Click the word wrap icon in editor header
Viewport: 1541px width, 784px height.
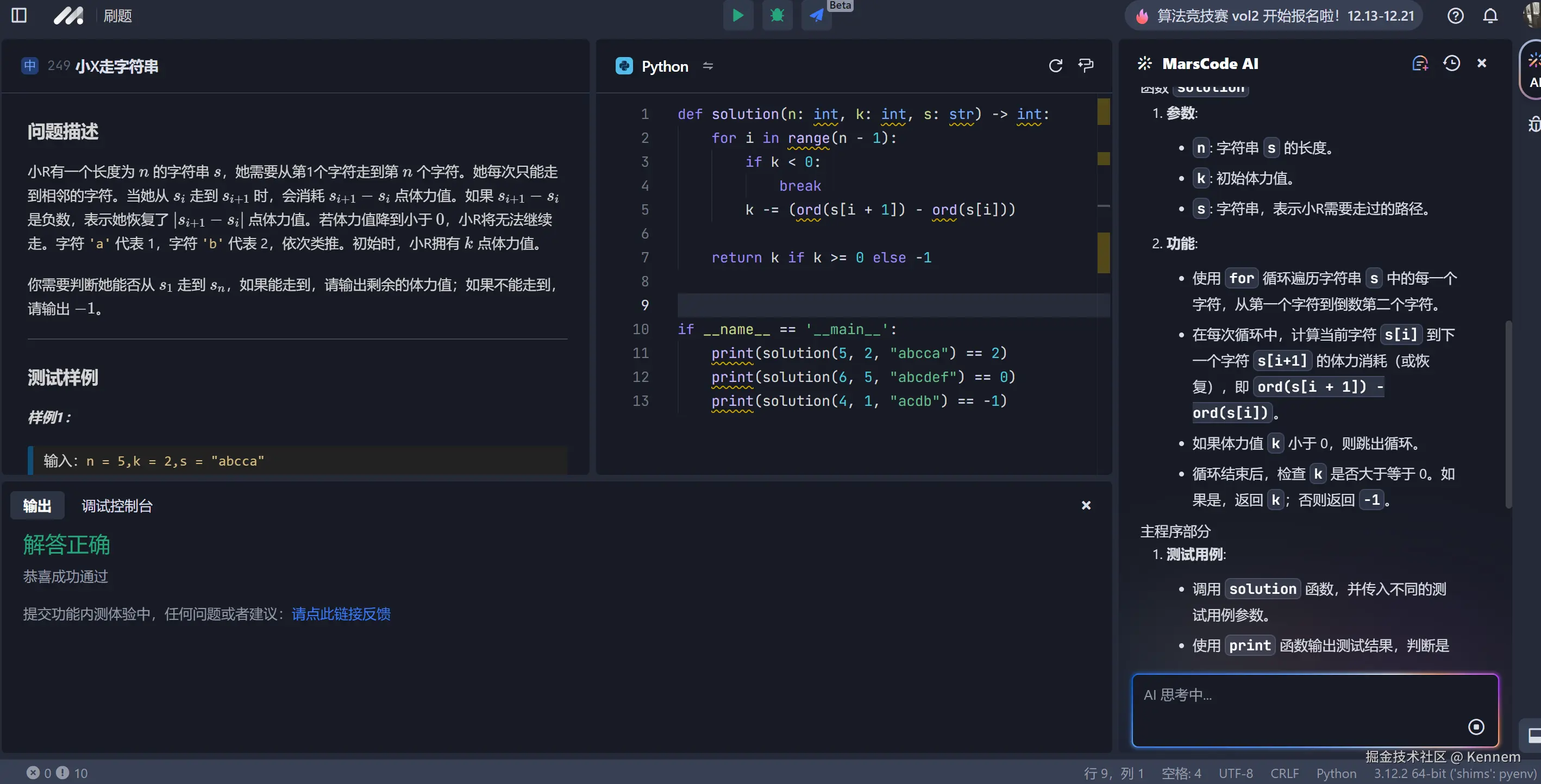pyautogui.click(x=1086, y=66)
